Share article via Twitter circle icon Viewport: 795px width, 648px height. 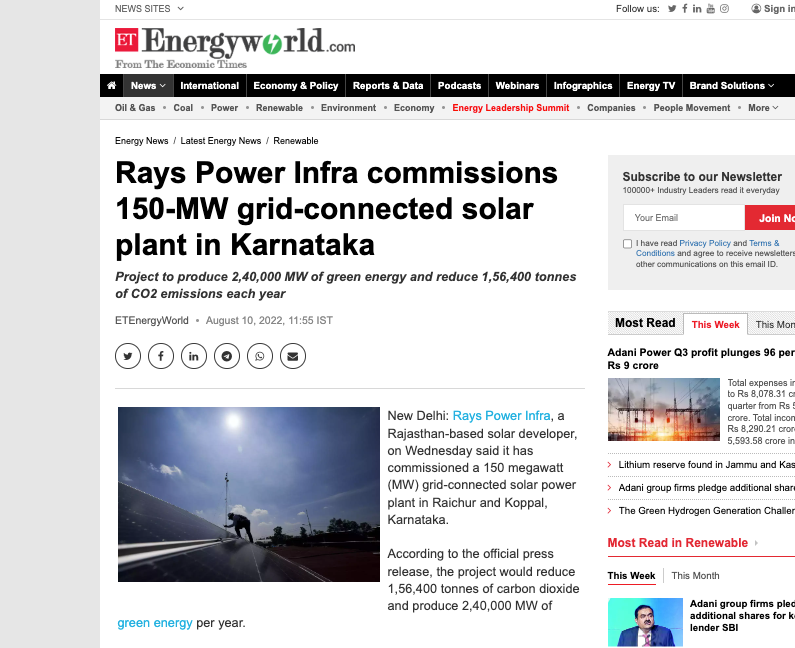[128, 355]
